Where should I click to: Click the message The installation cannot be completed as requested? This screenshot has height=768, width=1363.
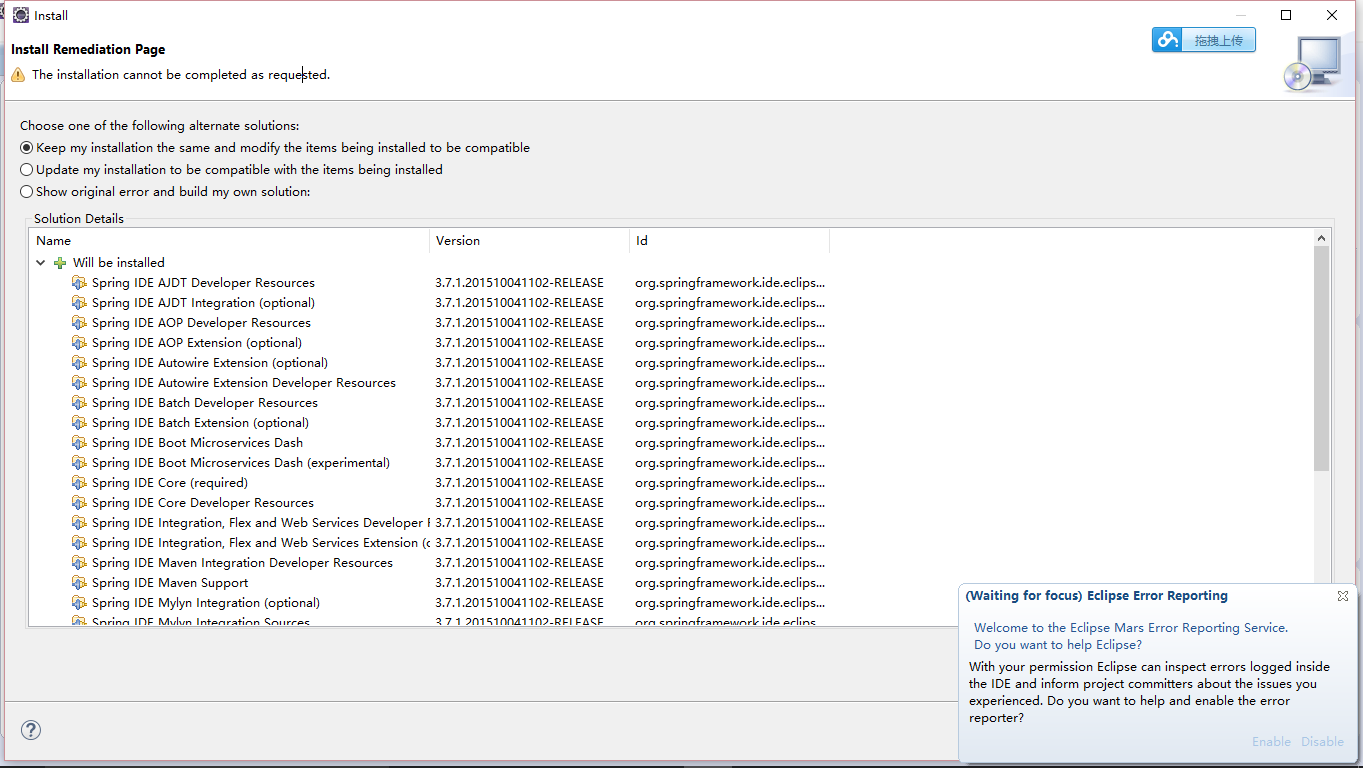point(181,75)
